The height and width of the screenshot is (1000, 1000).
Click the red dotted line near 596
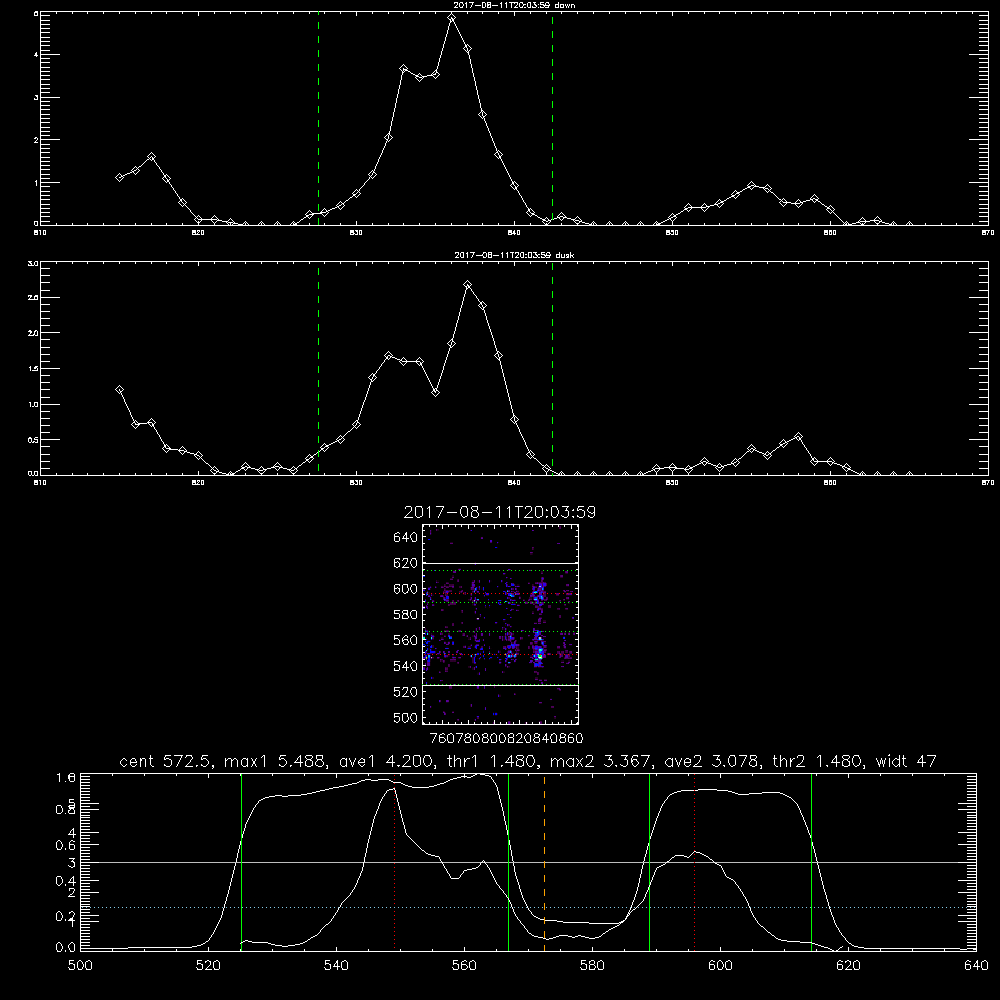[x=694, y=861]
